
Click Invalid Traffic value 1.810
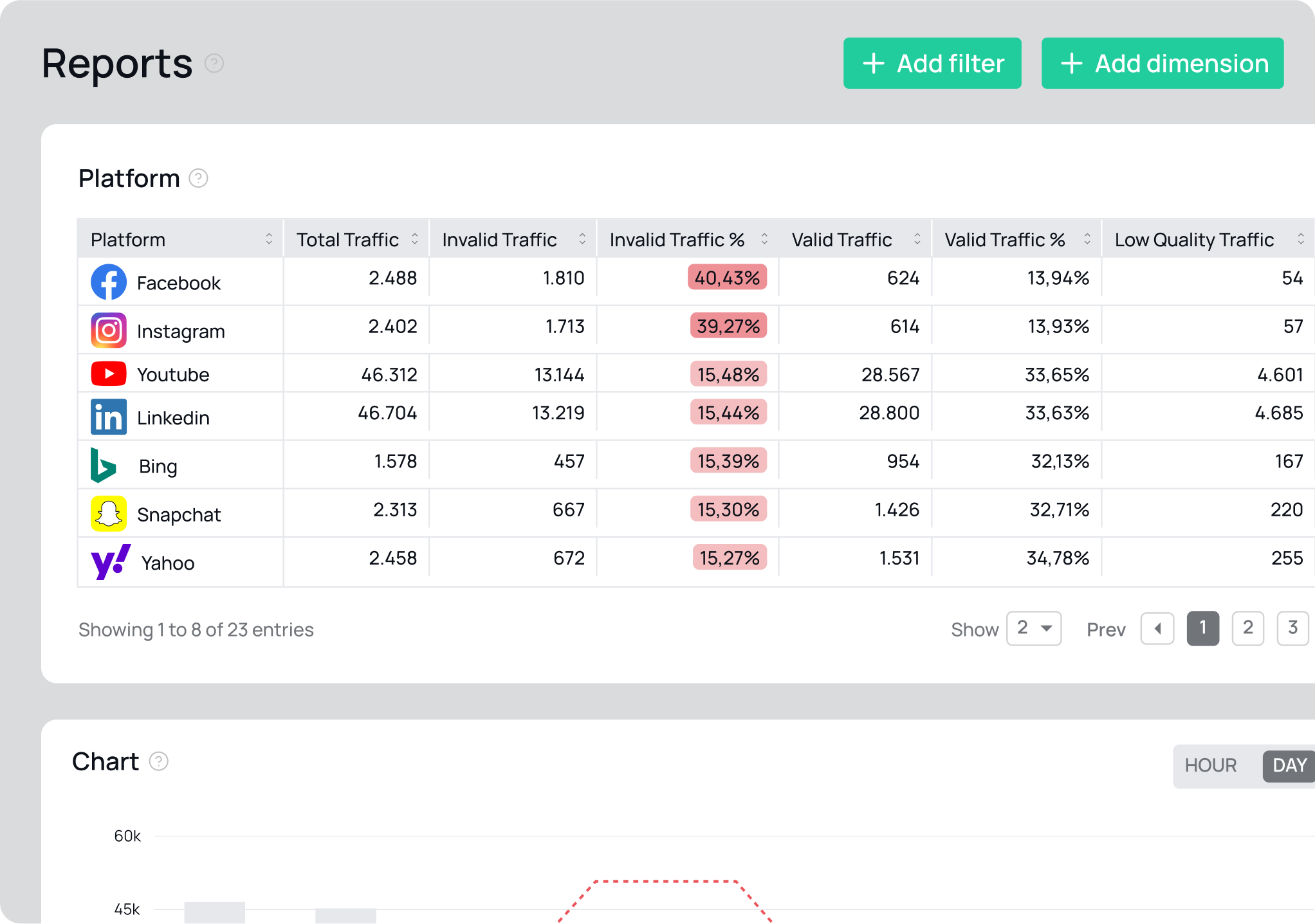coord(564,278)
